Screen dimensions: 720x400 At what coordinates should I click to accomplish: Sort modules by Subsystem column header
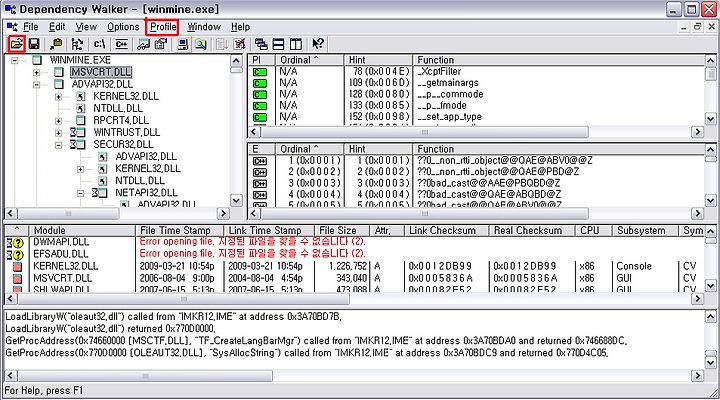tap(645, 231)
